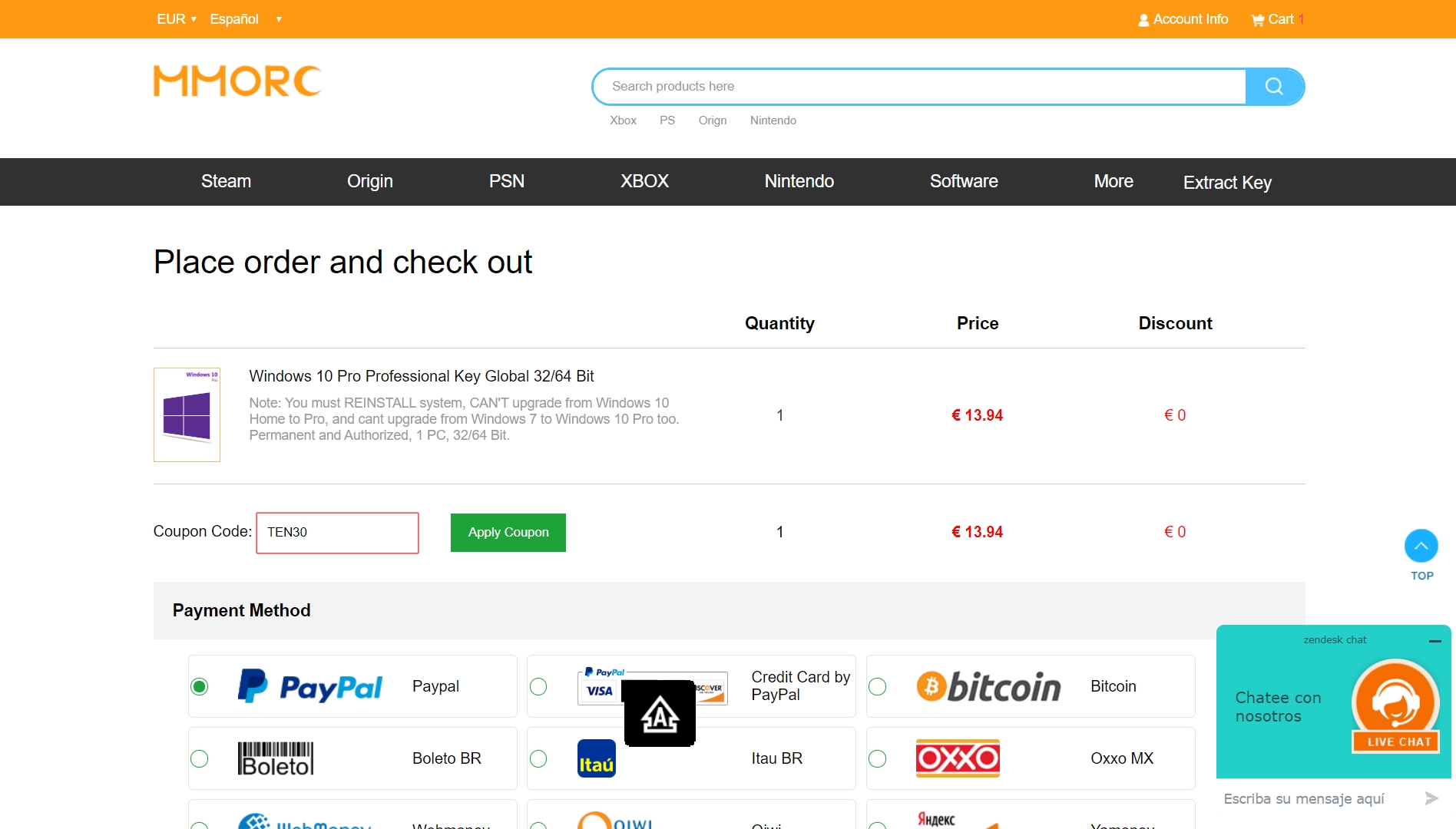Viewport: 1456px width, 829px height.
Task: Click the Bitcoin label text
Action: point(1113,686)
